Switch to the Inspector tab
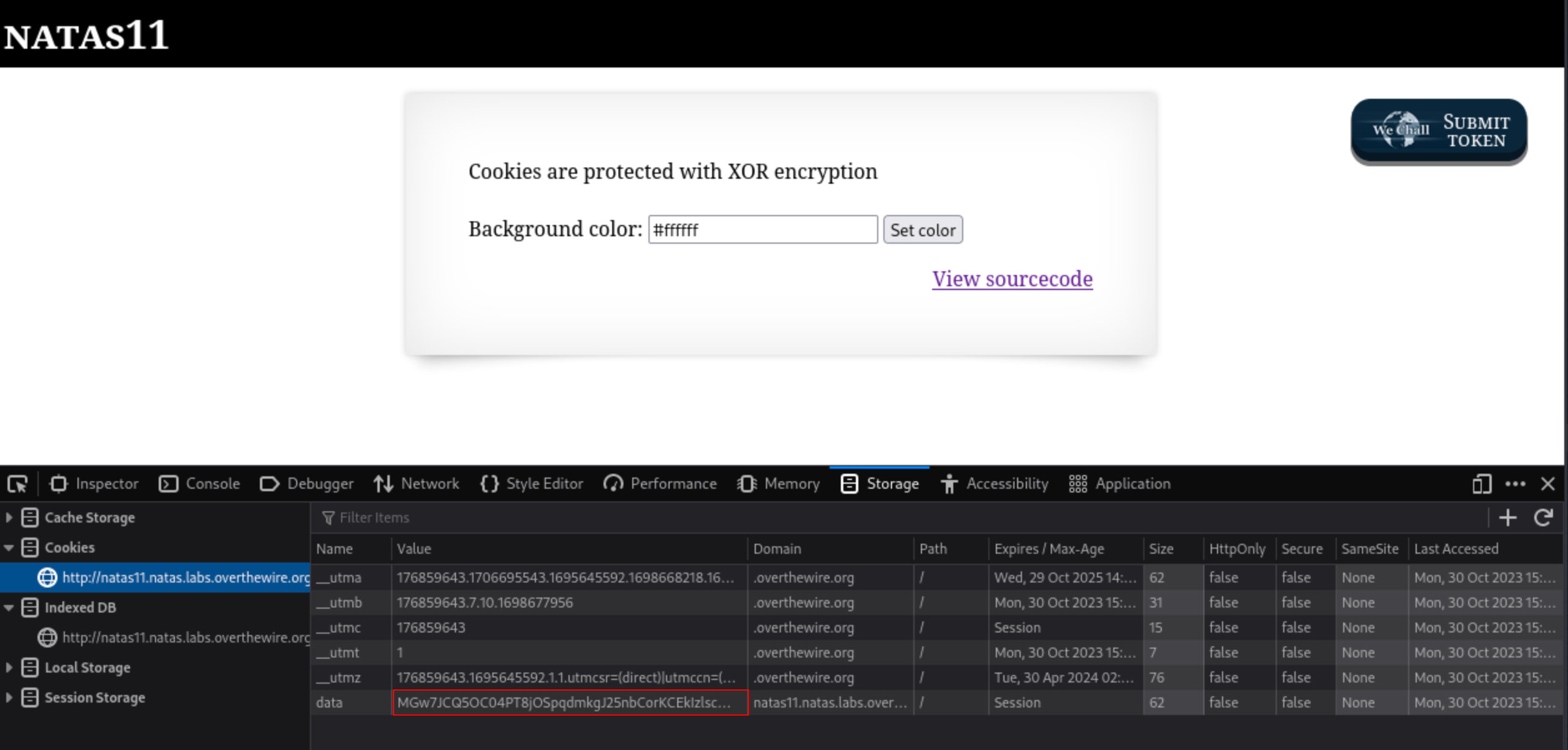 pos(94,484)
